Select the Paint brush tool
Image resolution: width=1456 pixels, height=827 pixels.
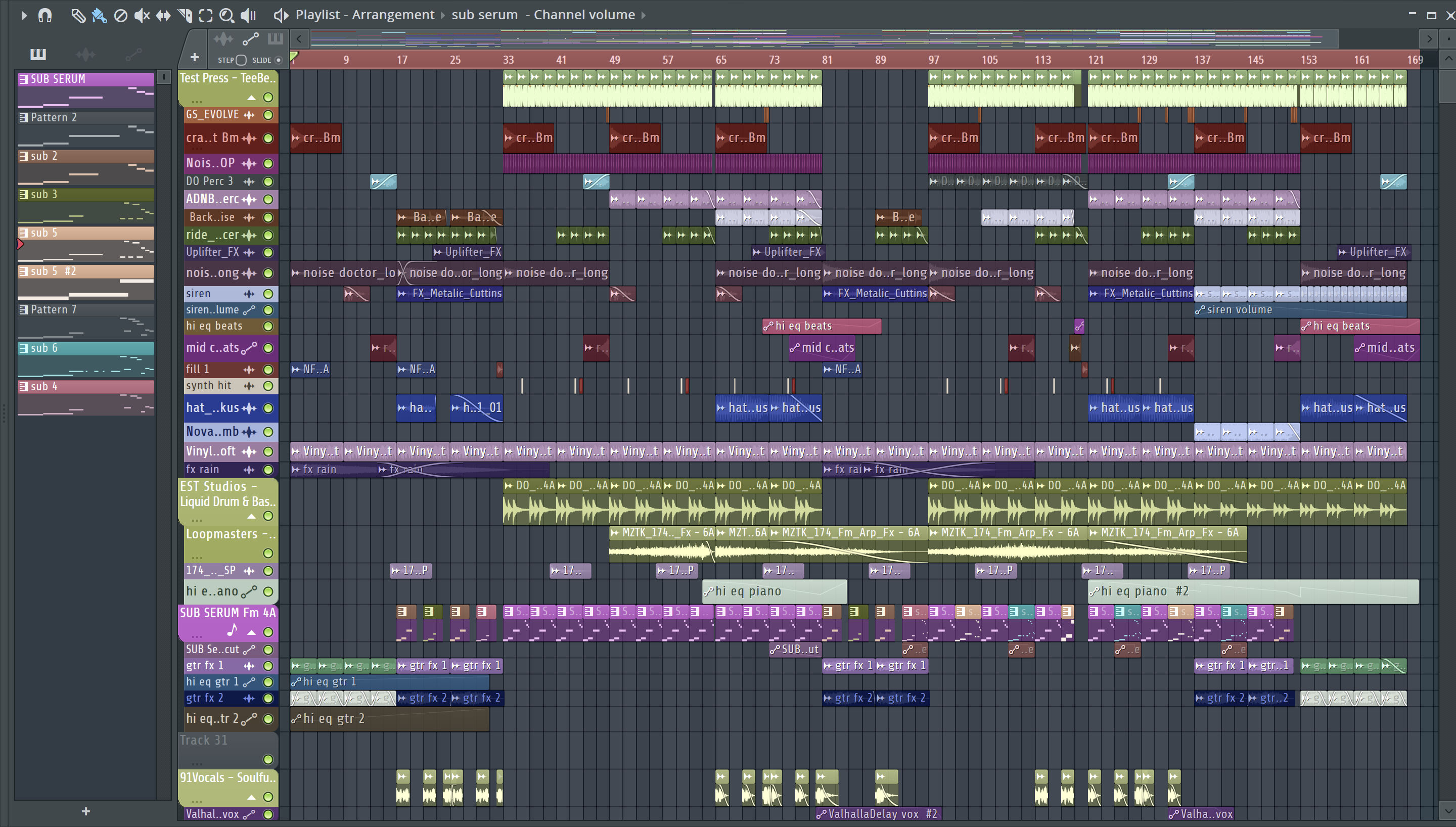click(x=100, y=15)
